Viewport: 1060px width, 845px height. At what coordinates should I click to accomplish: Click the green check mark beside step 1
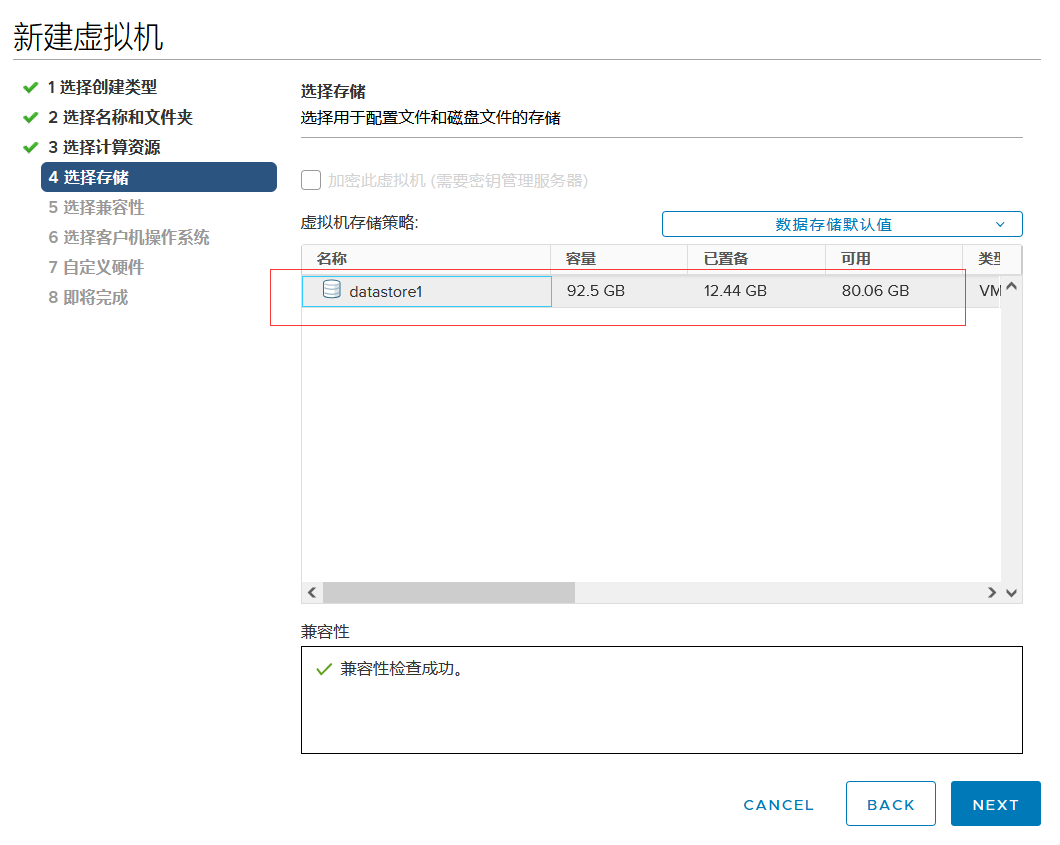30,87
